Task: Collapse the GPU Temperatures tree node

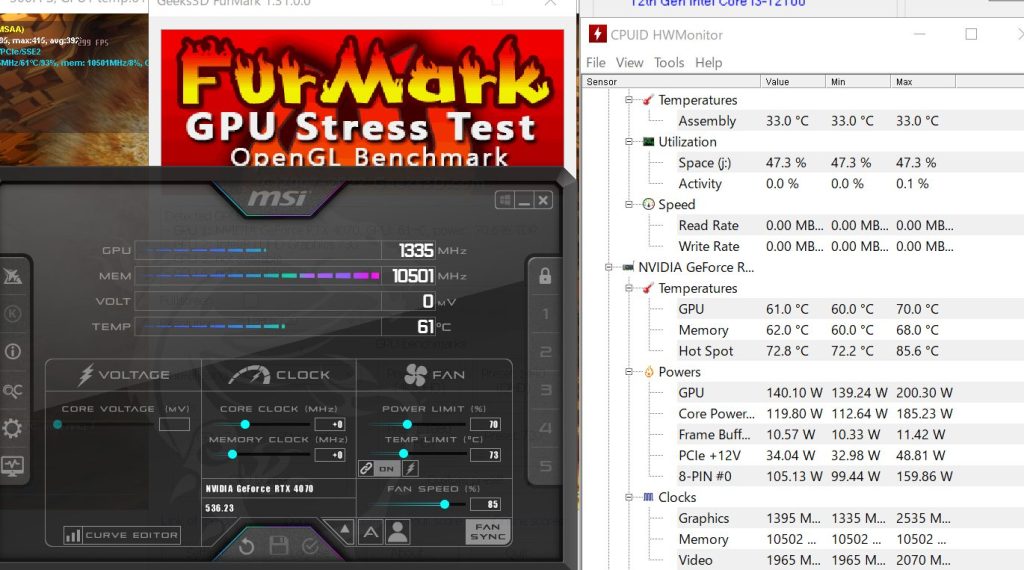Action: (x=628, y=288)
